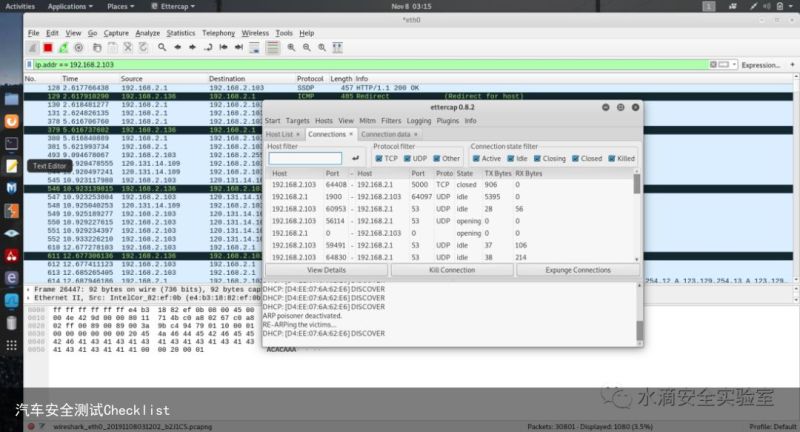Click the View Details button
800x432 pixels.
327,270
